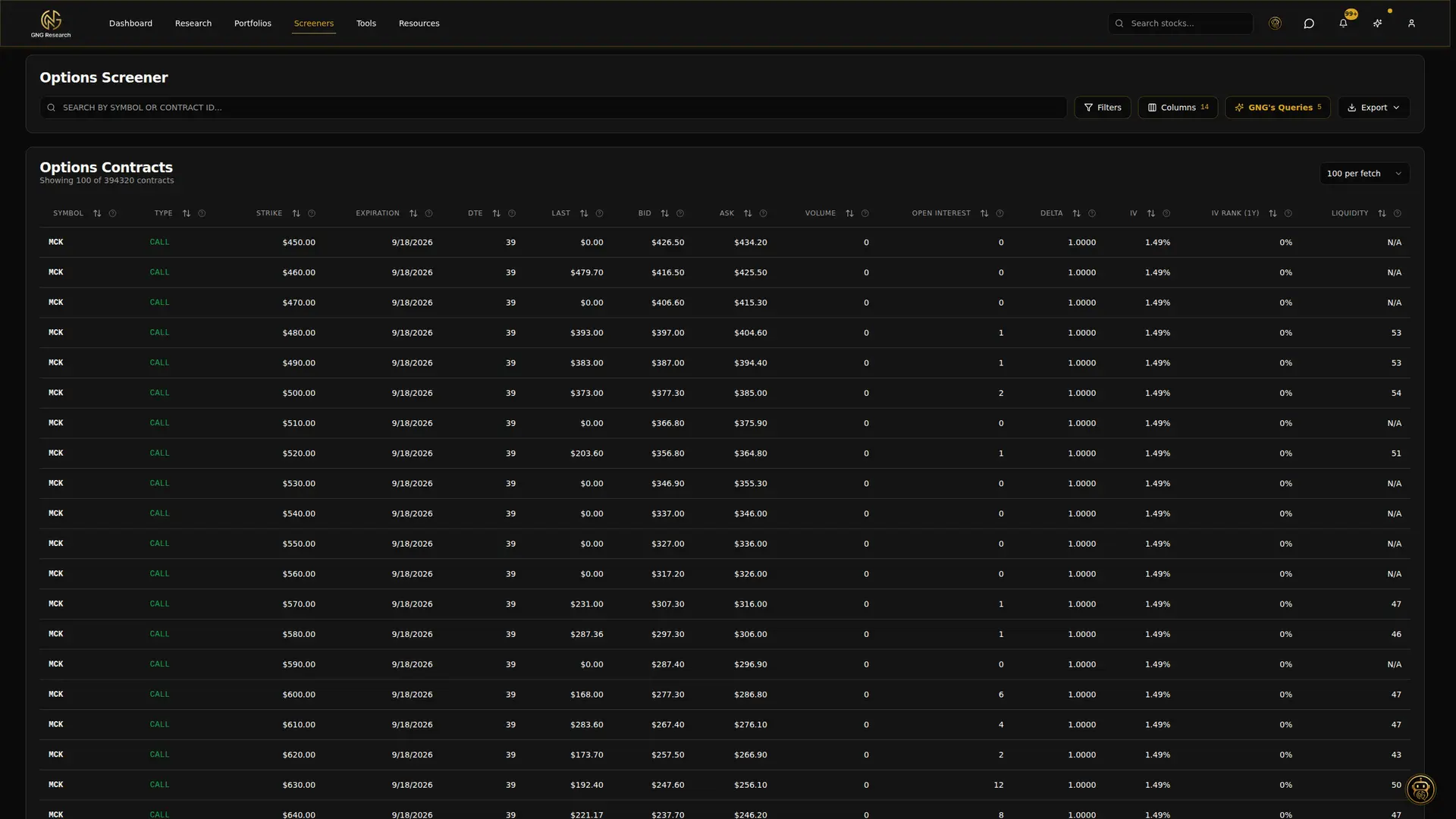Click the $173.70 last price value
The height and width of the screenshot is (819, 1456).
(x=587, y=755)
